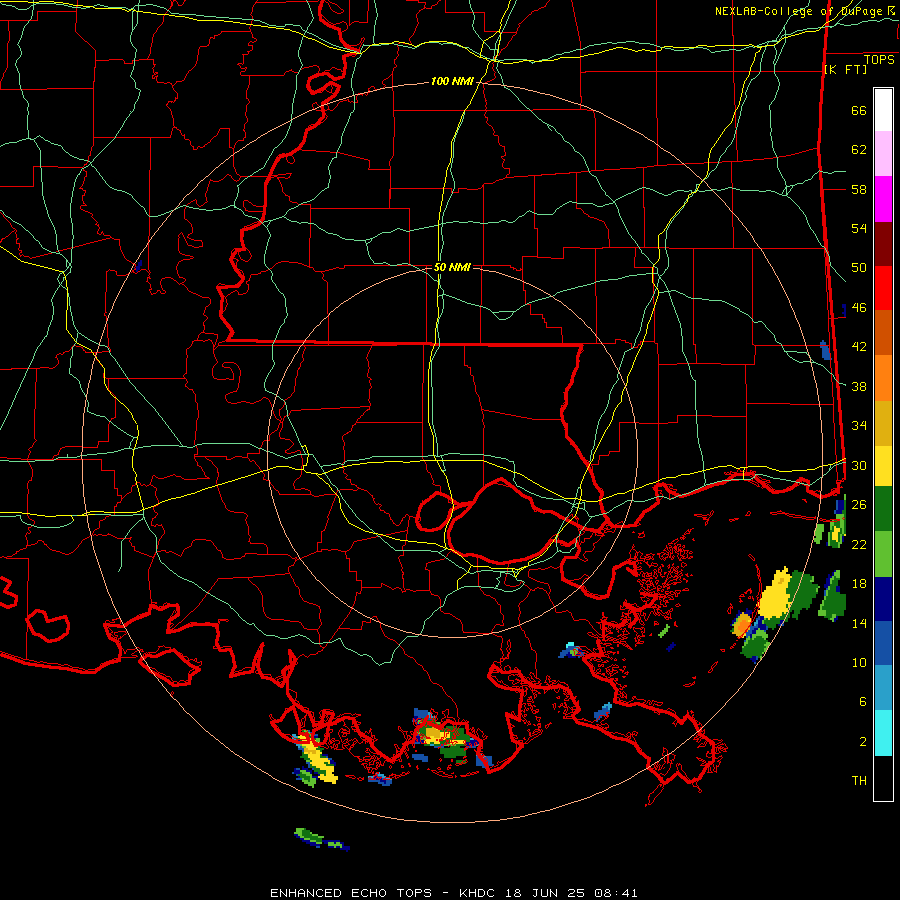The image size is (900, 900).
Task: Select the light pink legend swatch
Action: point(883,154)
